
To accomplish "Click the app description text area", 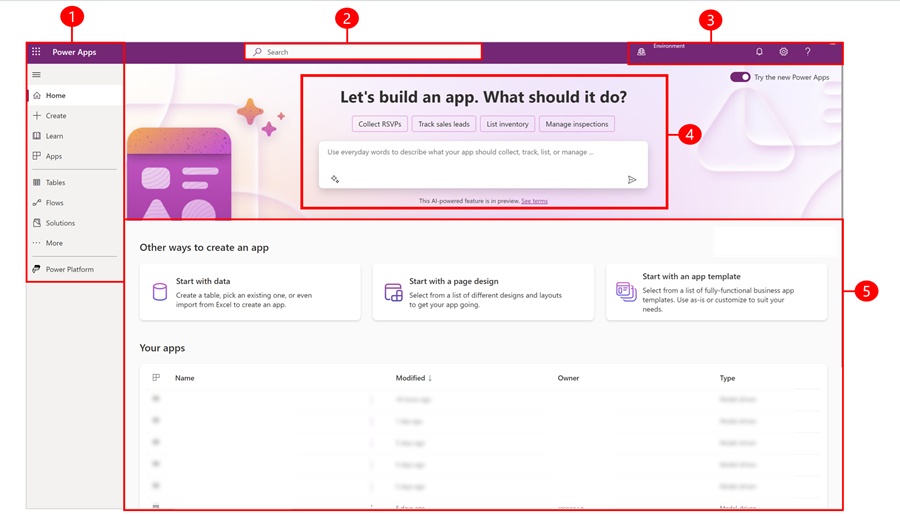I will (483, 165).
